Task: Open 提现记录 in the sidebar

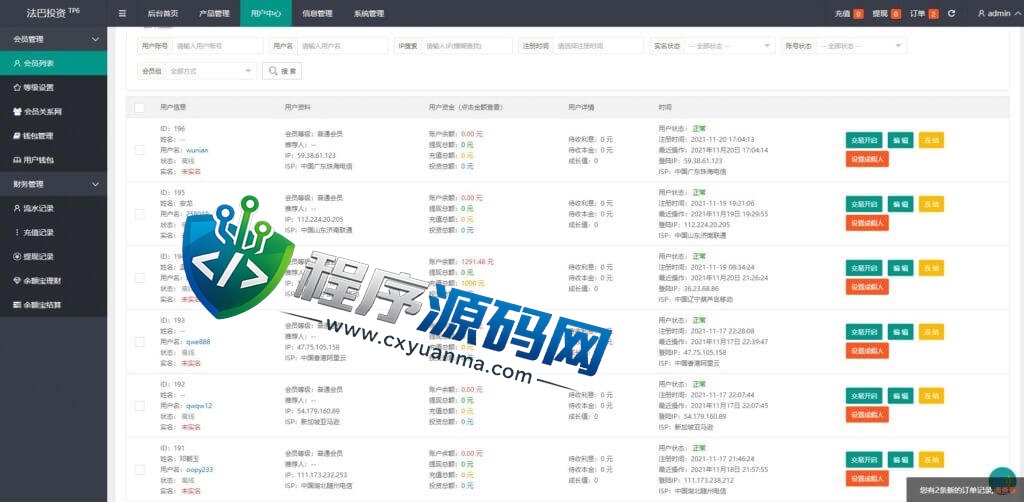Action: pyautogui.click(x=54, y=257)
